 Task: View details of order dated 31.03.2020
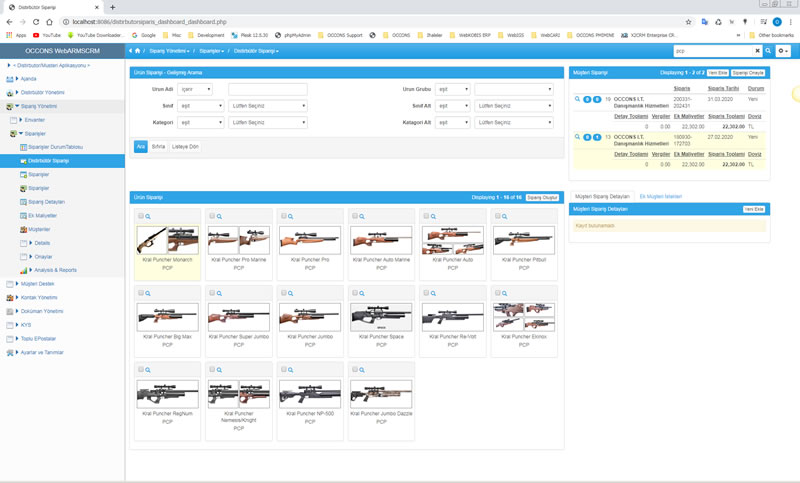point(577,99)
